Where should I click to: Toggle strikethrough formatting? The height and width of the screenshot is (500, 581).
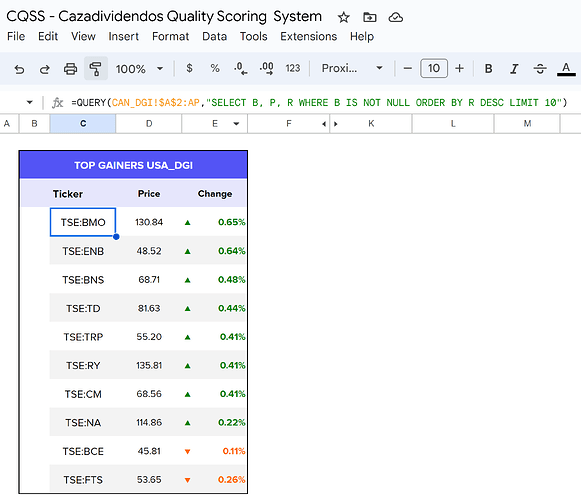point(540,69)
